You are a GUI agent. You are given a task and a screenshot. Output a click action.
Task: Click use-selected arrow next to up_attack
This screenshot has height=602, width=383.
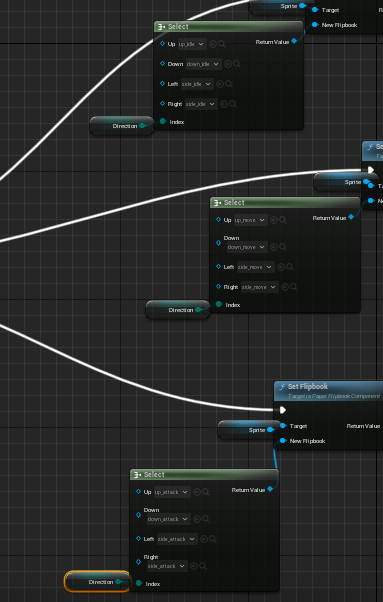196,492
